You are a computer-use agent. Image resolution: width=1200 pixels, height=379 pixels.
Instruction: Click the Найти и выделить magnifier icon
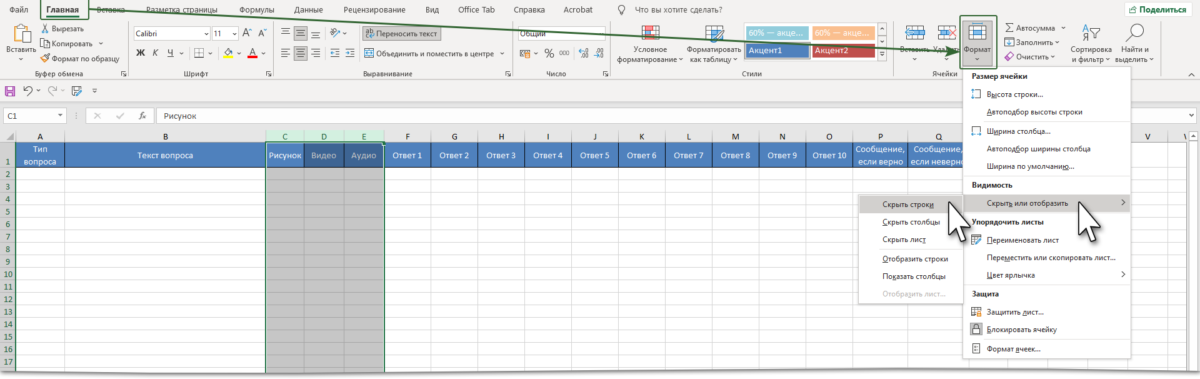(1134, 33)
